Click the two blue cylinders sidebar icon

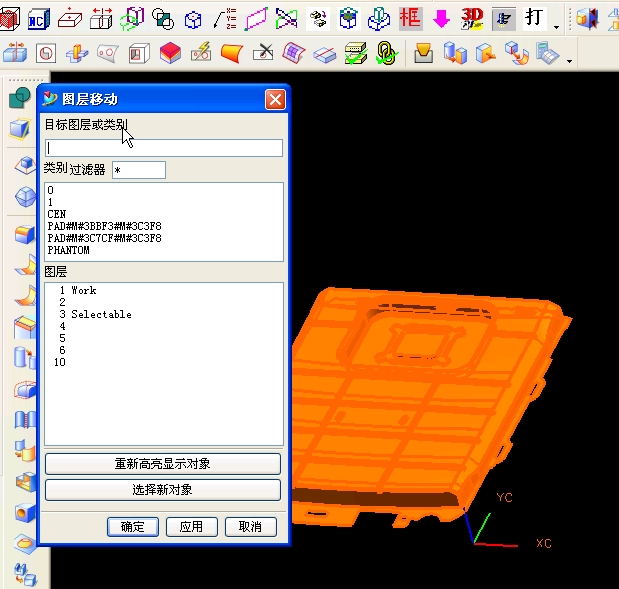click(x=24, y=357)
